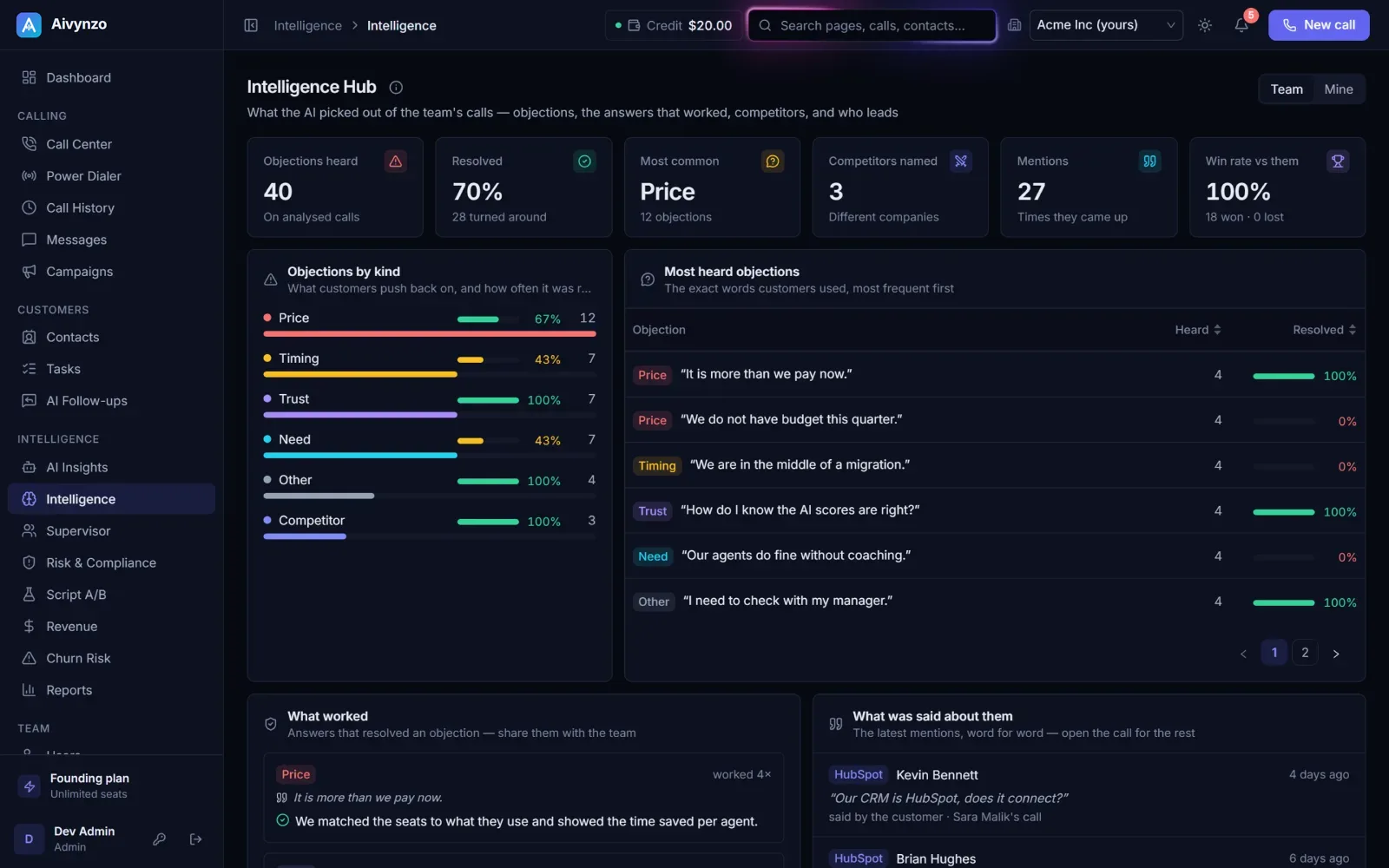This screenshot has height=868, width=1389.
Task: Click the Aivynzo logo icon
Action: click(29, 25)
